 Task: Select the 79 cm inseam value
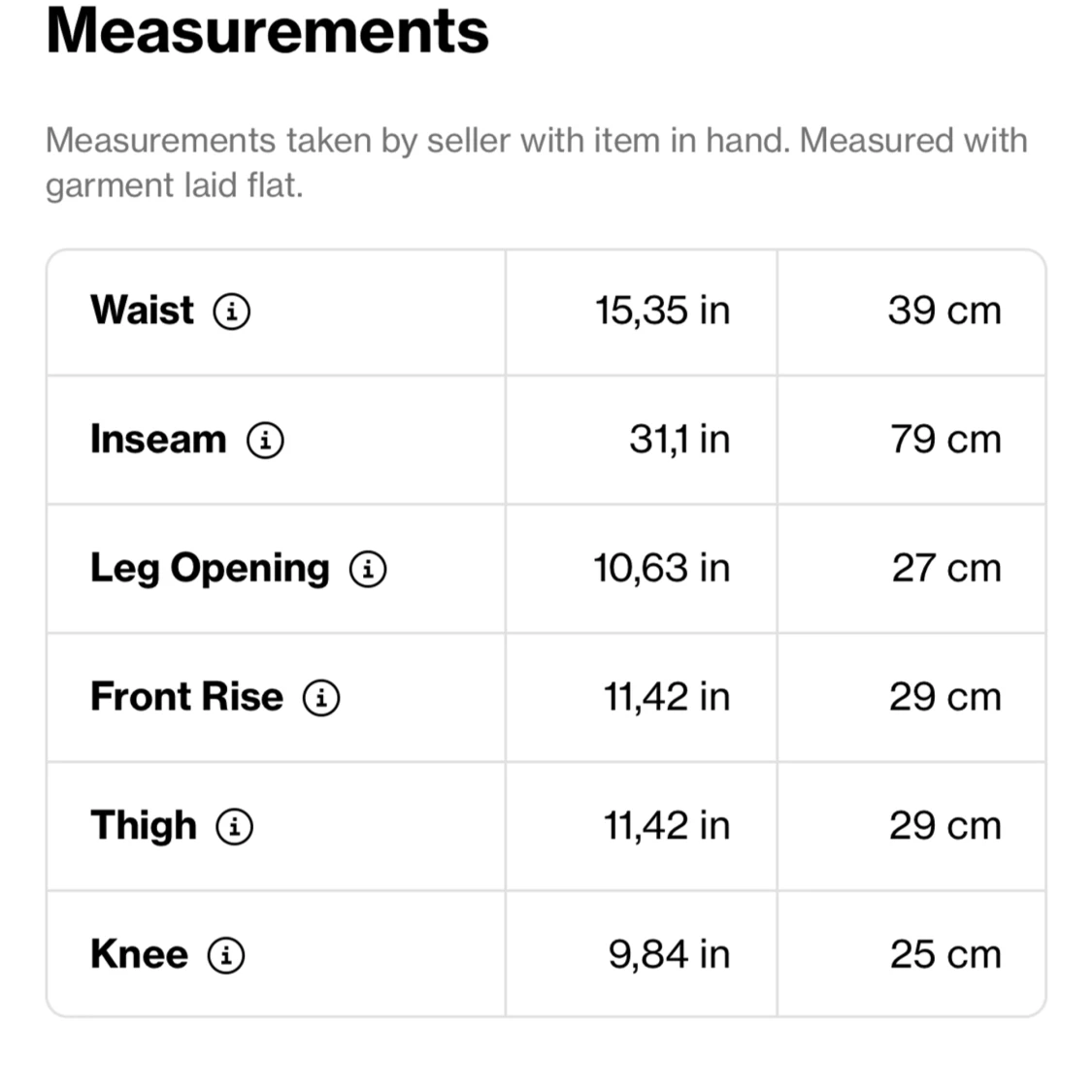(945, 440)
